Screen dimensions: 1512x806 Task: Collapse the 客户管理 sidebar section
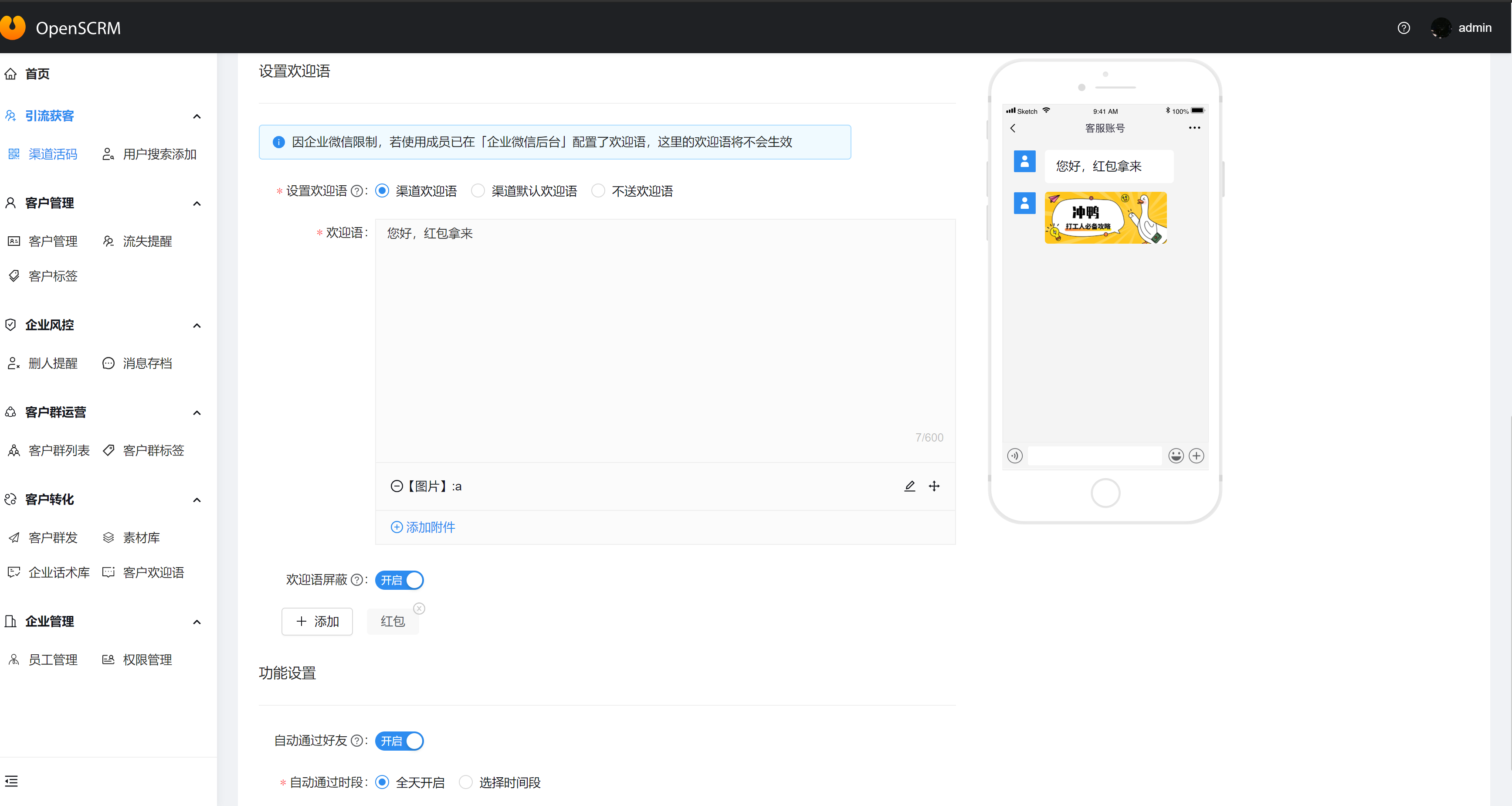pos(197,204)
